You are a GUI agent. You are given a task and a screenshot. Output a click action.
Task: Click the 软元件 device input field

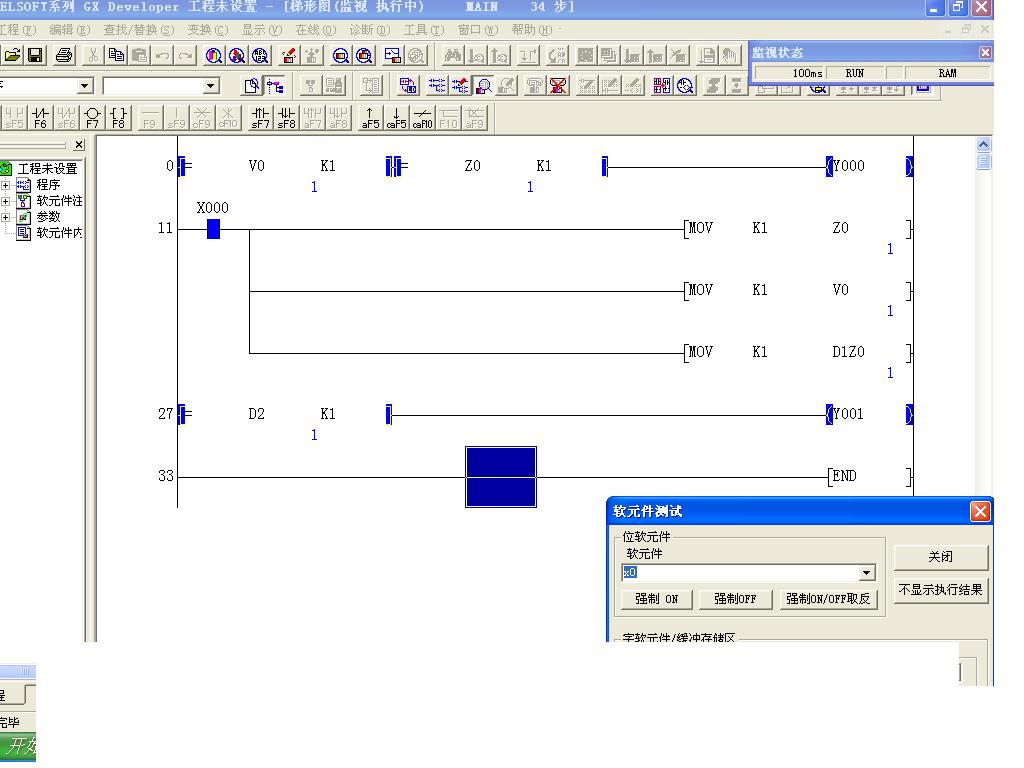[740, 573]
